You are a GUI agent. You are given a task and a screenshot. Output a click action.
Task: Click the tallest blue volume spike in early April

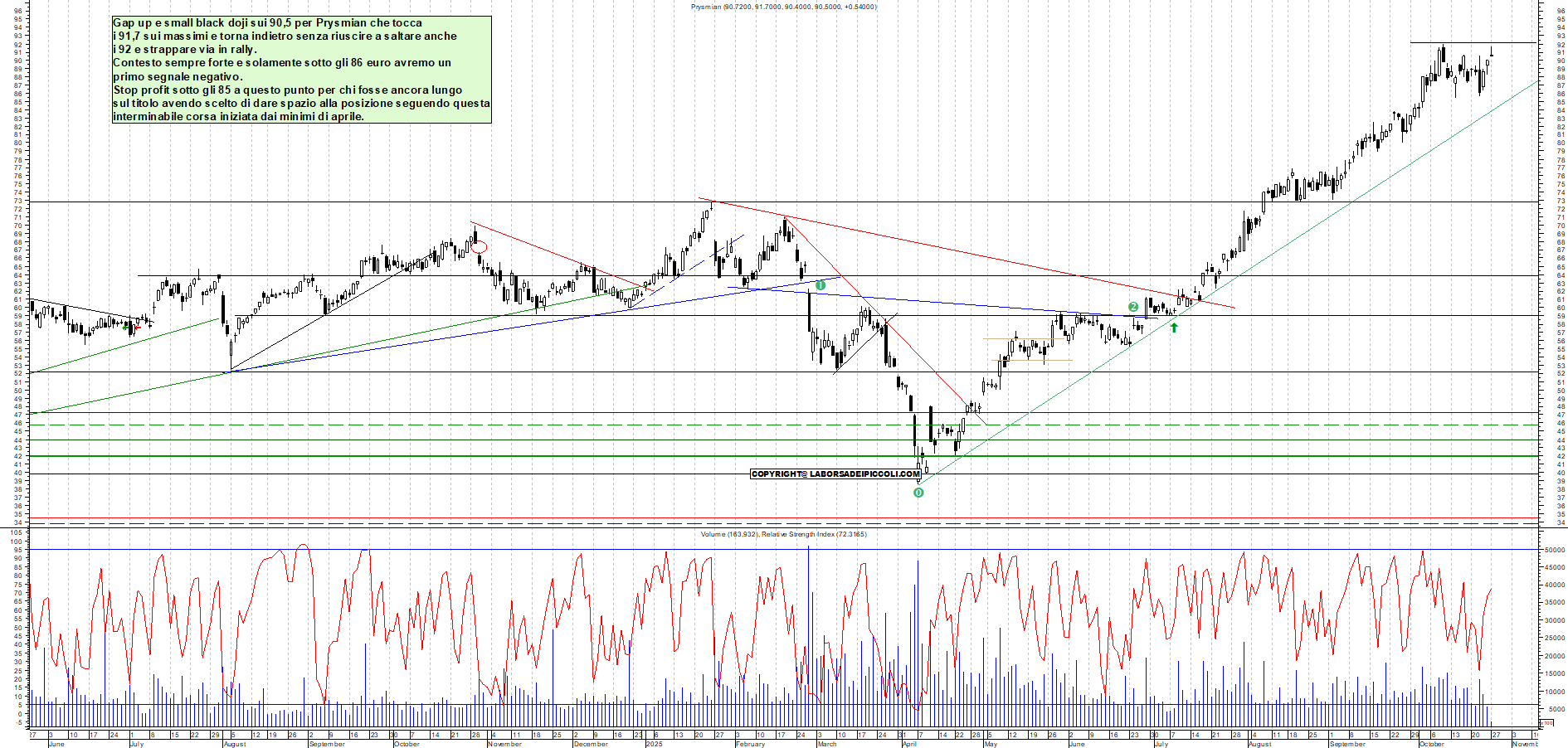click(x=917, y=630)
